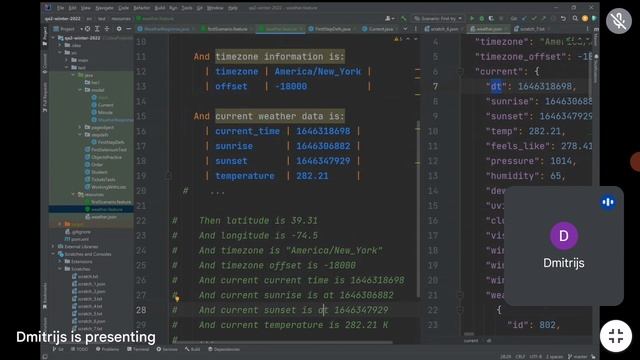Collapse all icon in Project panel
This screenshot has height=360, width=640.
pyautogui.click(x=107, y=29)
